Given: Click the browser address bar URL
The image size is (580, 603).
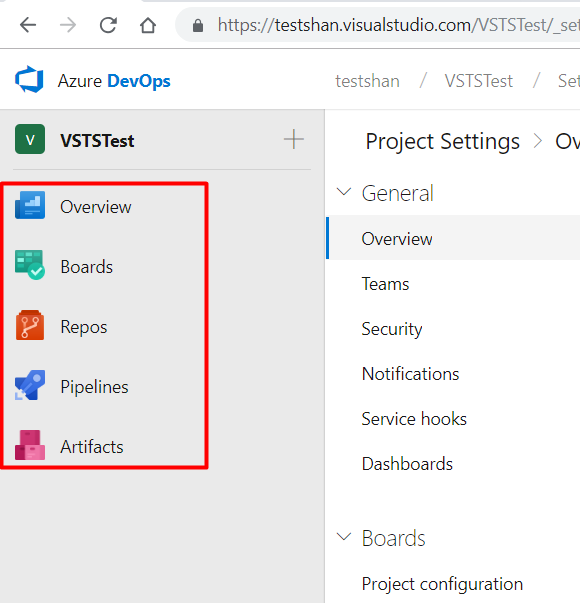Looking at the screenshot, I should [396, 25].
